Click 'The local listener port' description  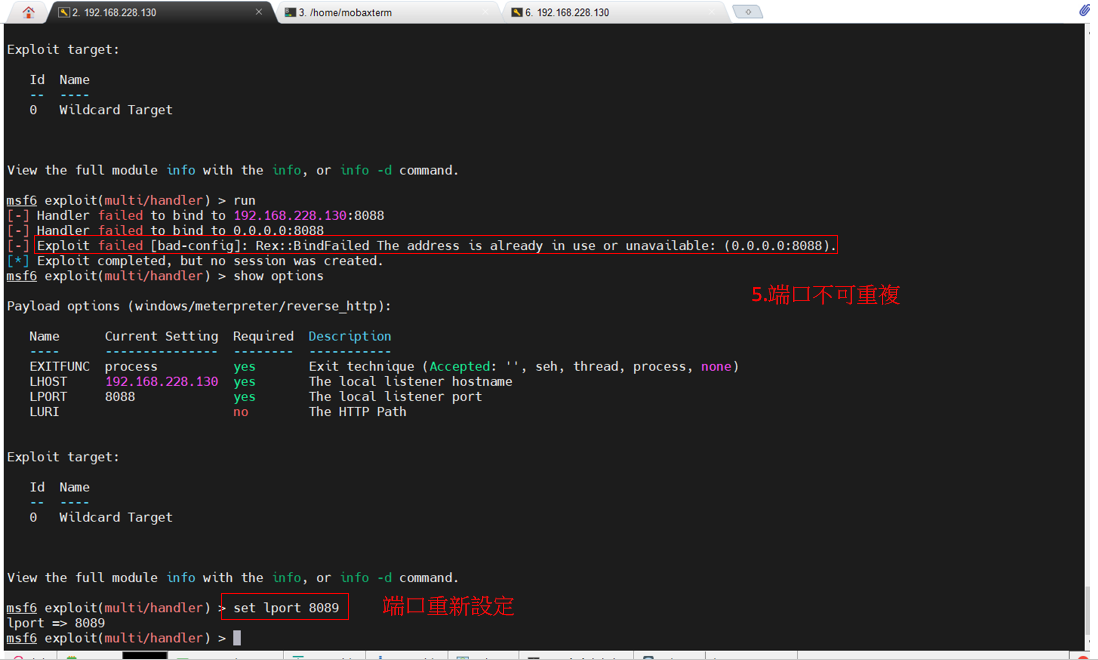[x=396, y=396]
